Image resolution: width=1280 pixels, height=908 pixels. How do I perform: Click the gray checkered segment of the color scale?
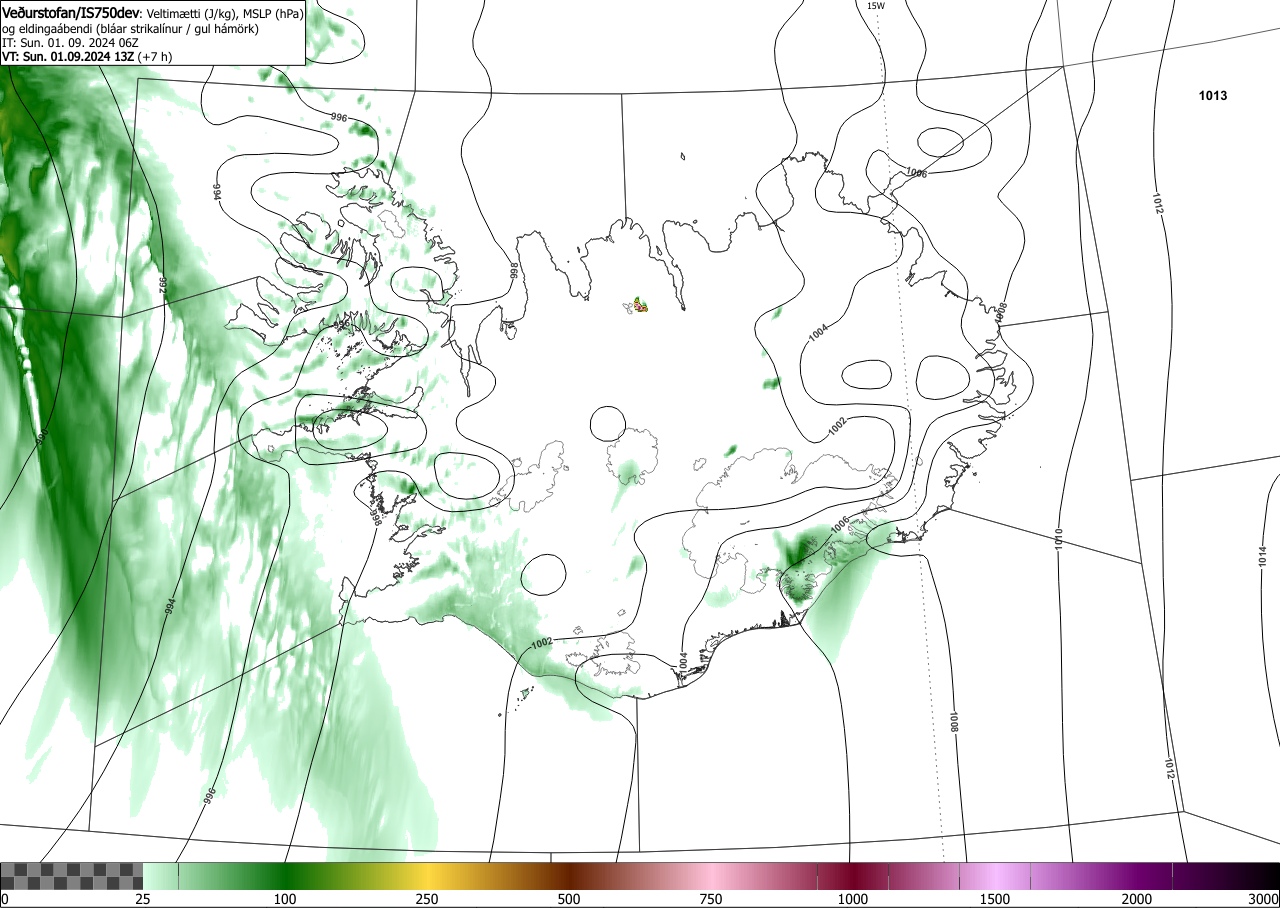[x=71, y=876]
